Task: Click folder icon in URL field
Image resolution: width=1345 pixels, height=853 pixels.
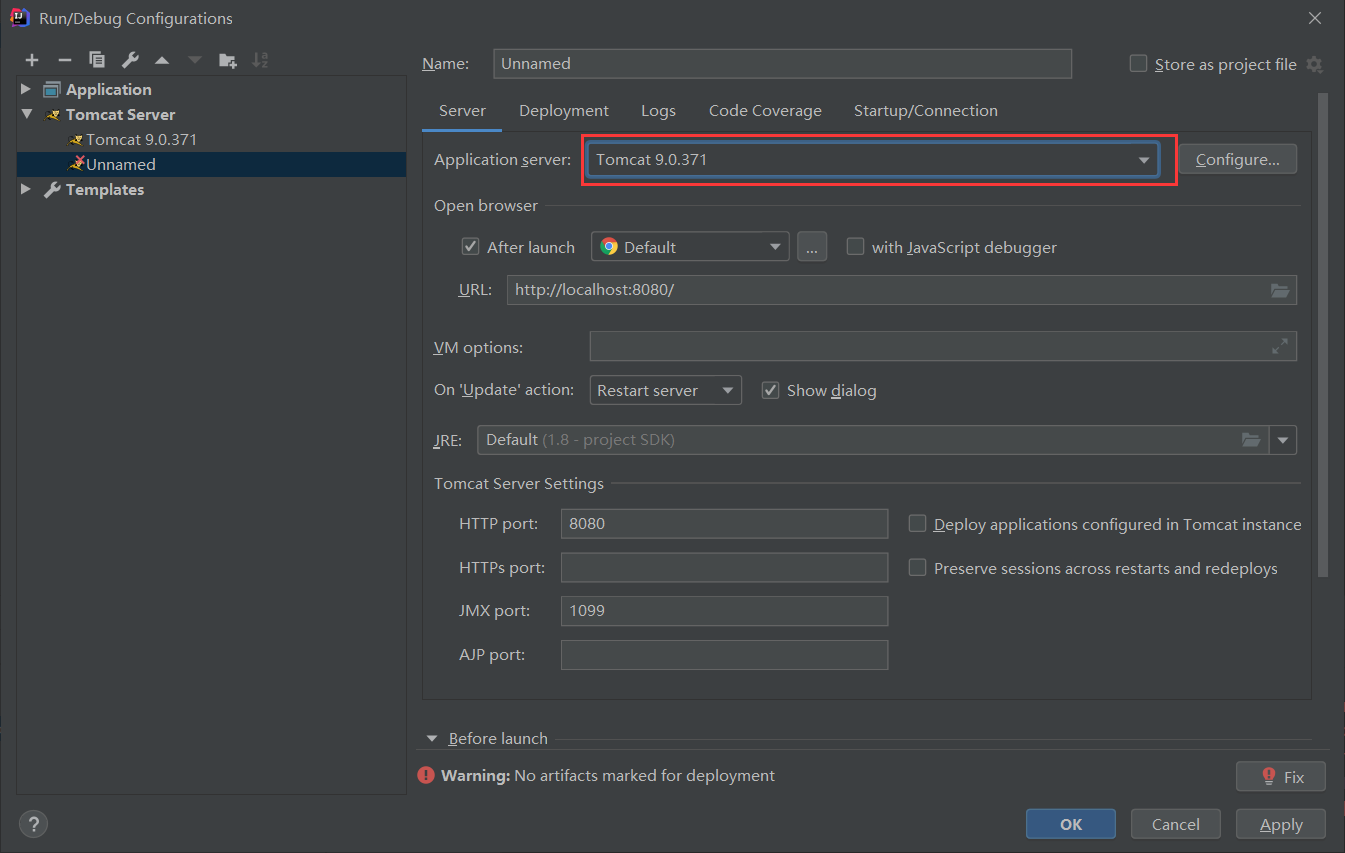Action: 1280,290
